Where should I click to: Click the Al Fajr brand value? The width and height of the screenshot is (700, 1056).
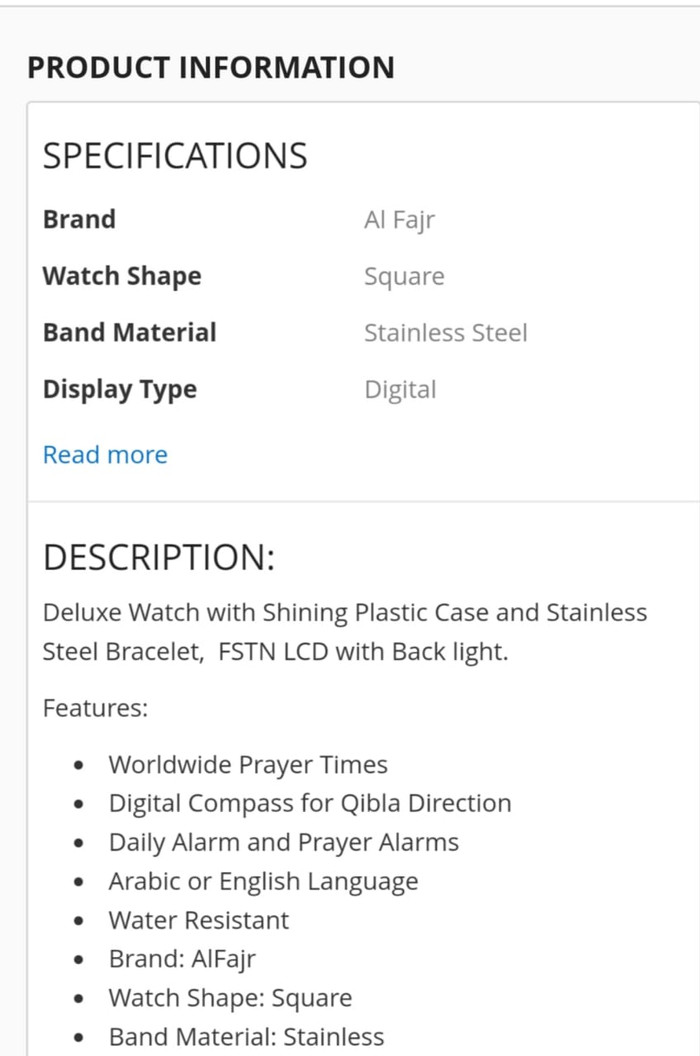(x=400, y=220)
